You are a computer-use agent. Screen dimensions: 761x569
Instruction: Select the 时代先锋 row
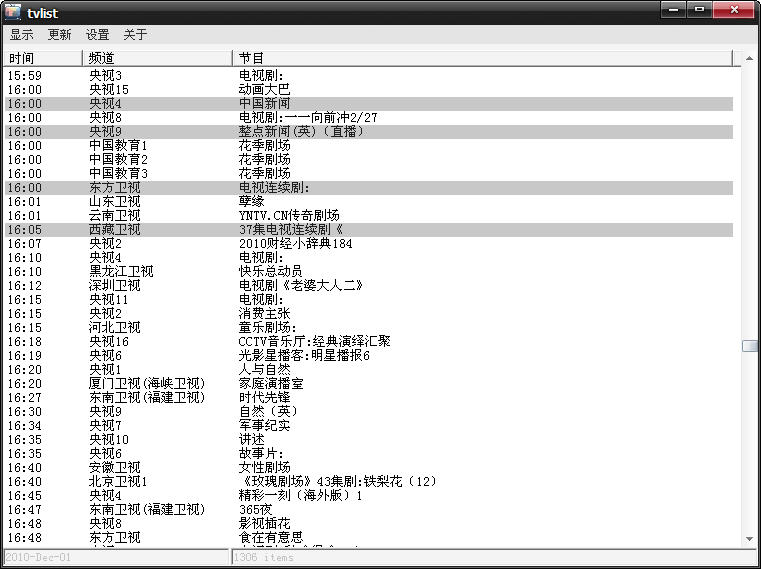click(x=369, y=398)
